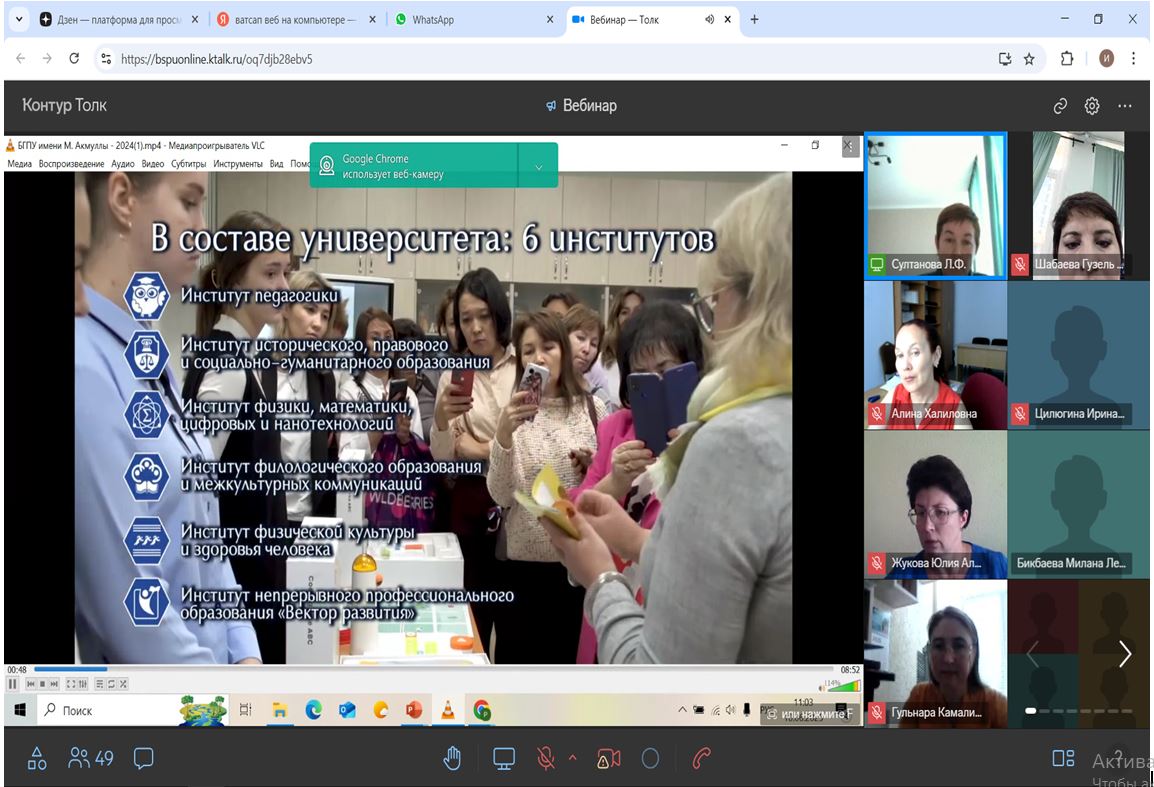This screenshot has height=787, width=1154.
Task: Open the shapes apps icon in toolbar
Action: [37, 759]
